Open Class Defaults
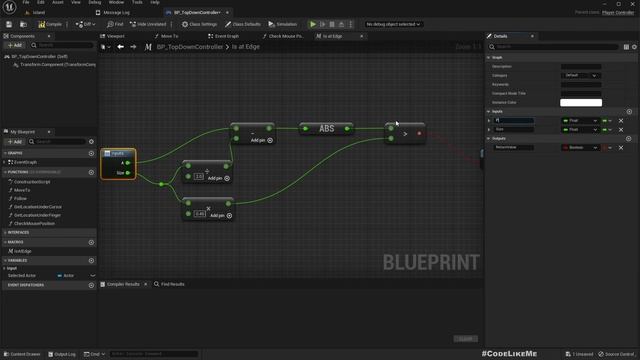 [x=243, y=24]
